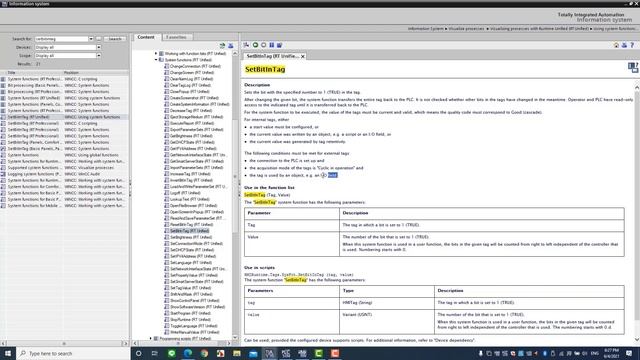Screen dimensions: 640x360
Task: Open the notification center icon
Action: point(629,353)
